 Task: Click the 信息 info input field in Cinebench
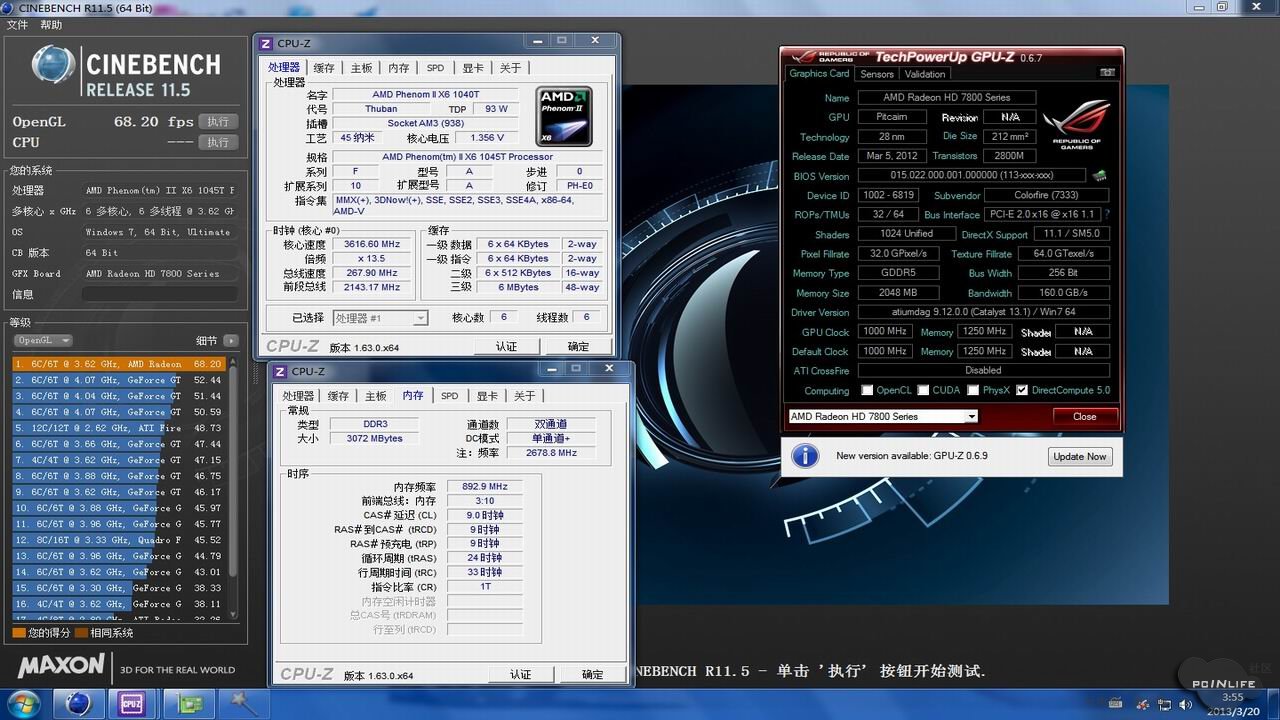point(160,294)
